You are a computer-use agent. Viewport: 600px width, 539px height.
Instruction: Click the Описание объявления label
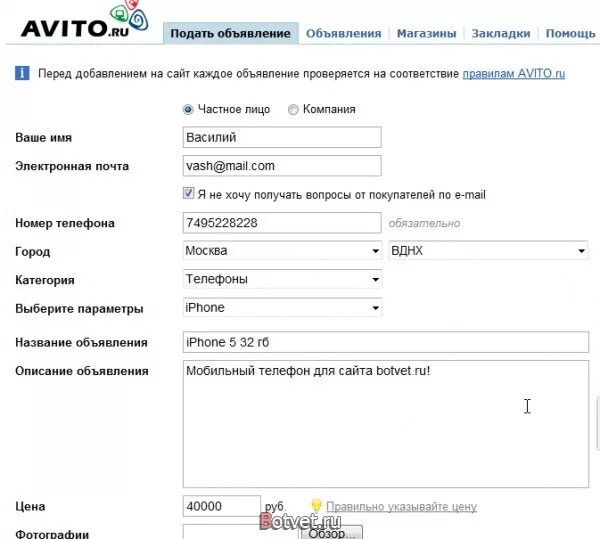82,371
